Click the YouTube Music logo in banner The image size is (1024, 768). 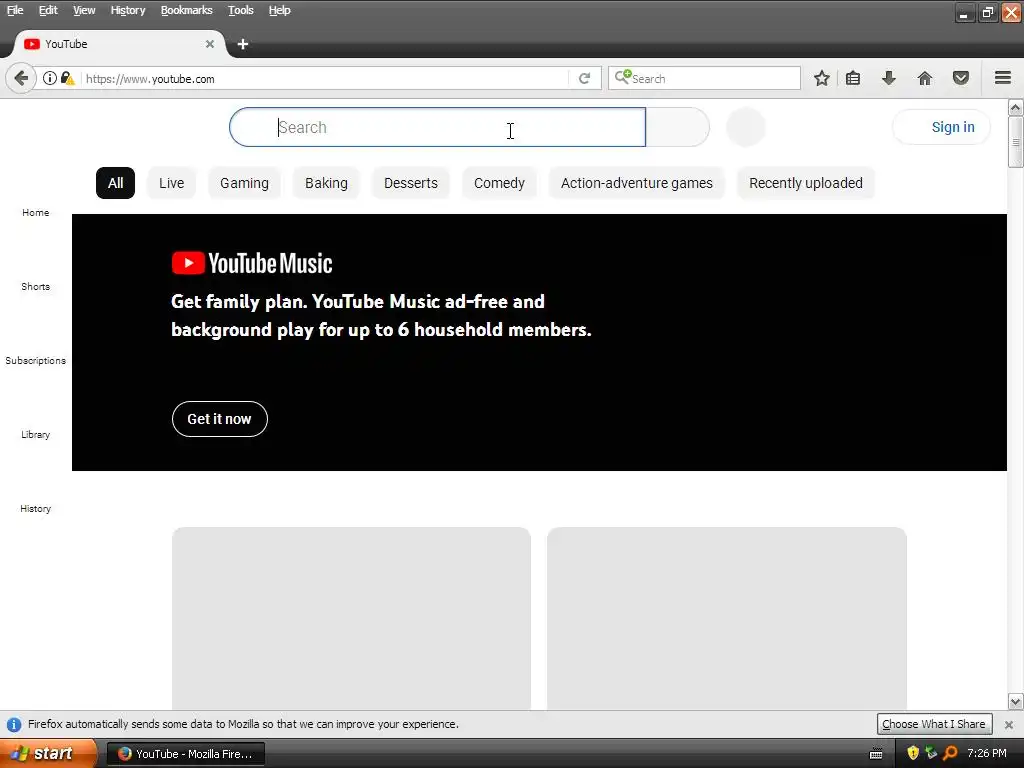click(x=252, y=263)
